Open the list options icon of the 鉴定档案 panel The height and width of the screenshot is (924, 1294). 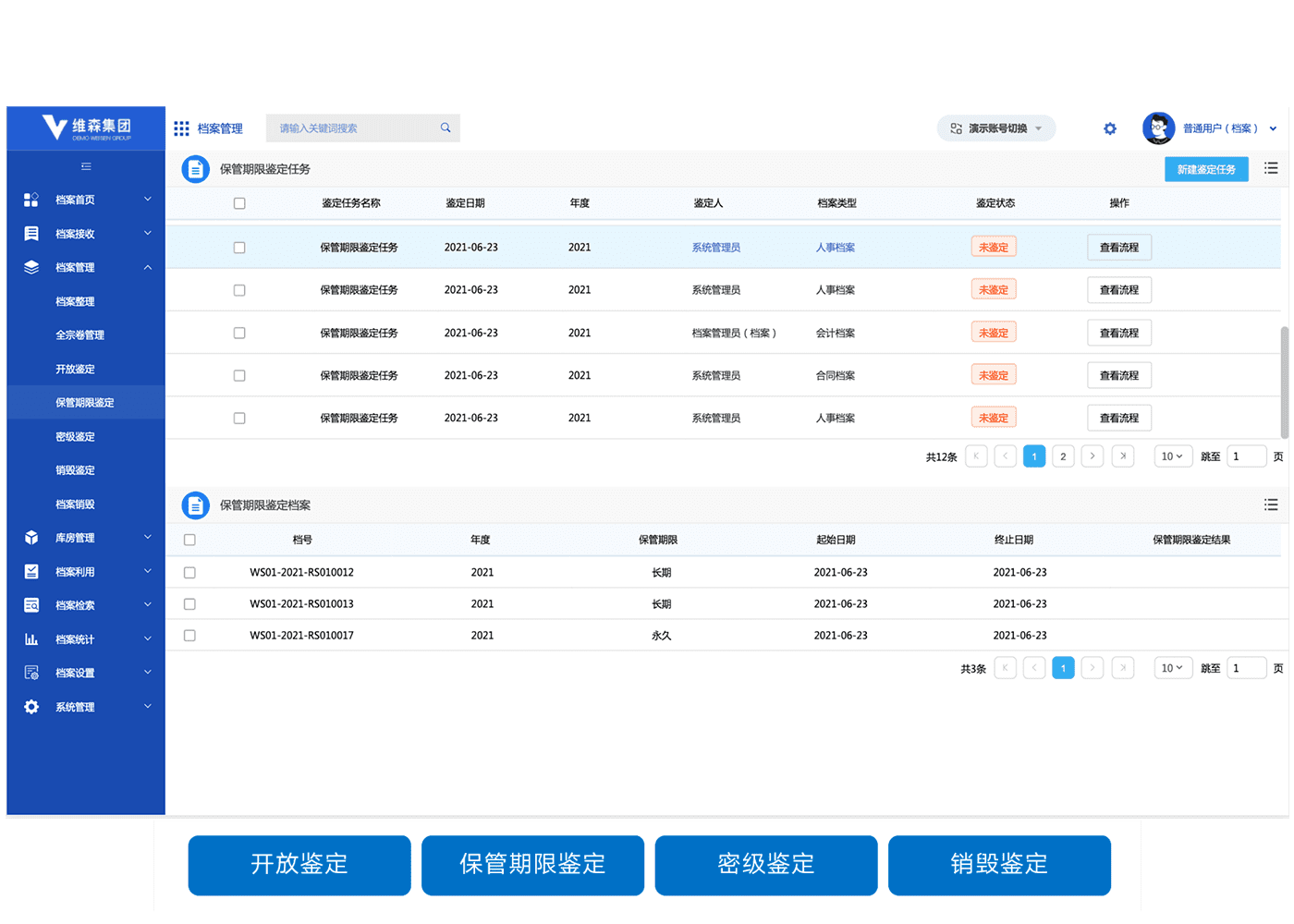pyautogui.click(x=1271, y=505)
